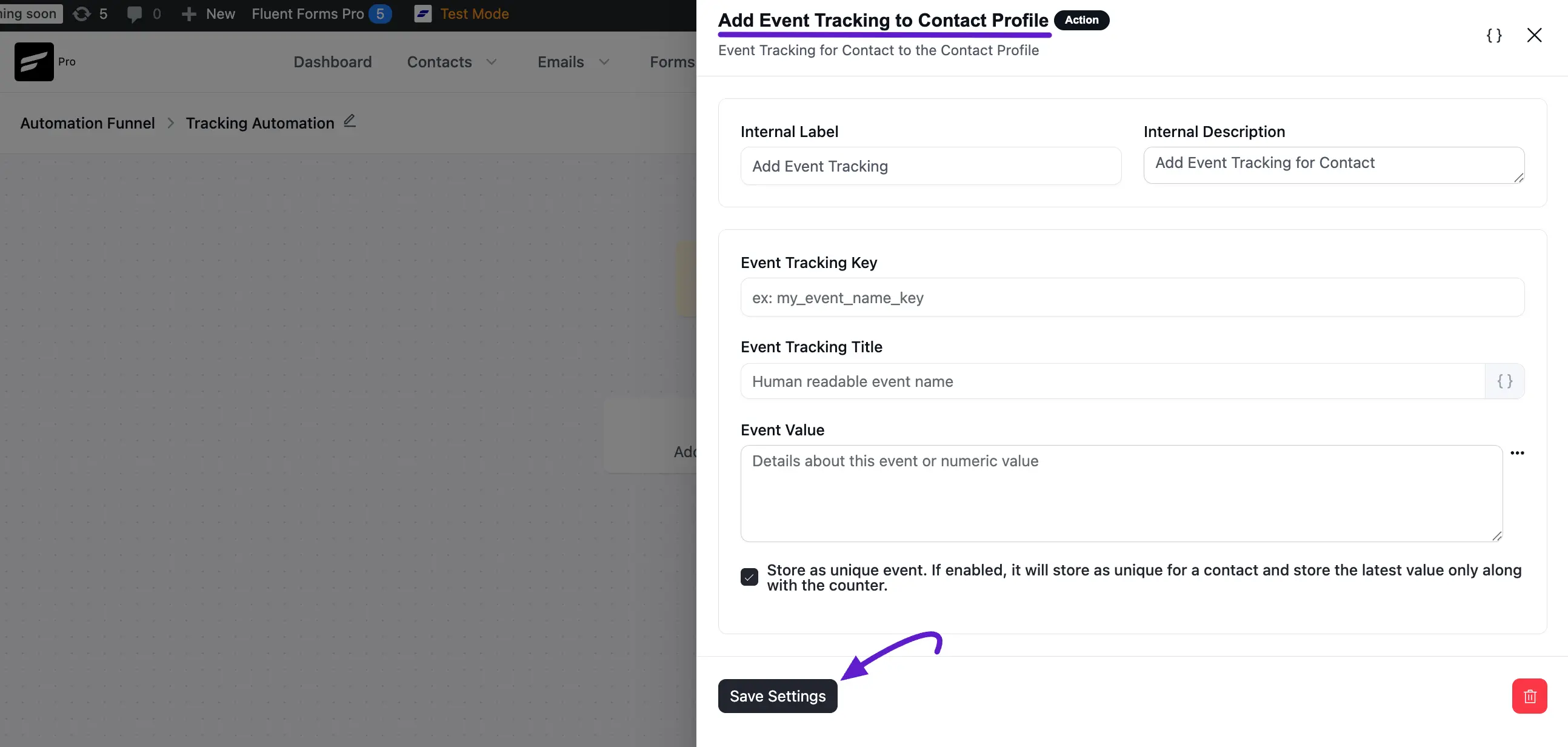Focus the Internal Description textarea
This screenshot has height=747, width=1568.
click(1333, 165)
